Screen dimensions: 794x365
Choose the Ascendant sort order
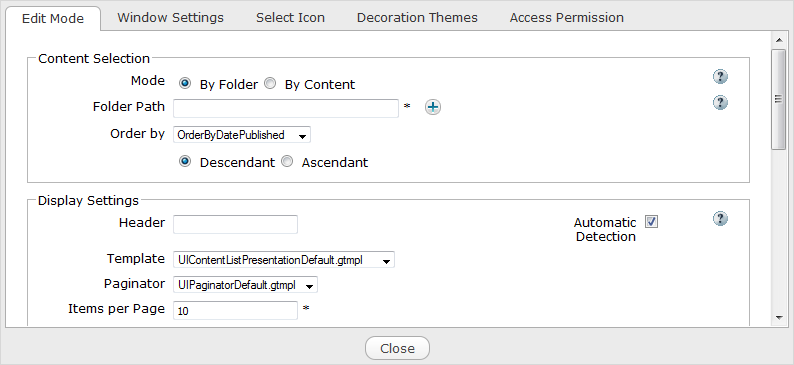coord(287,161)
